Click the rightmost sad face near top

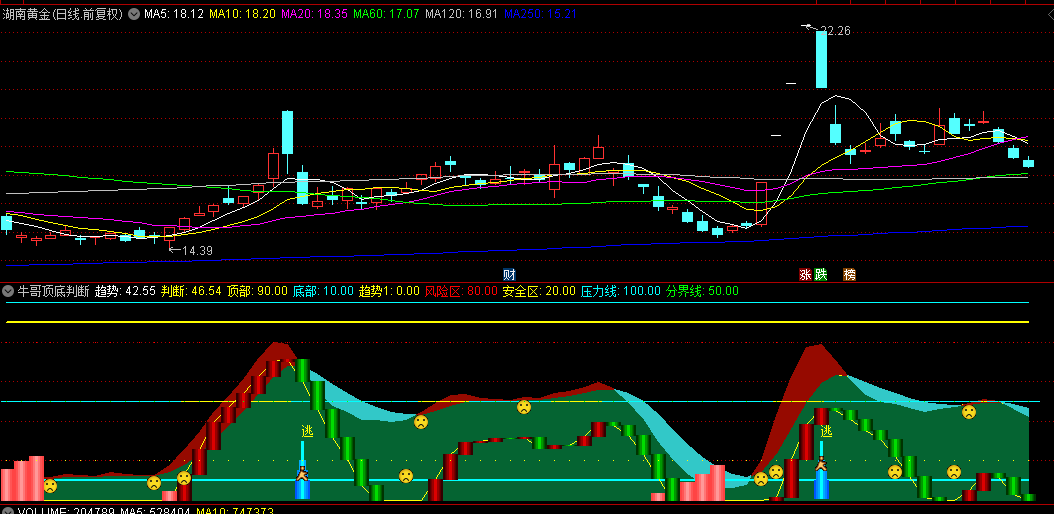[968, 411]
